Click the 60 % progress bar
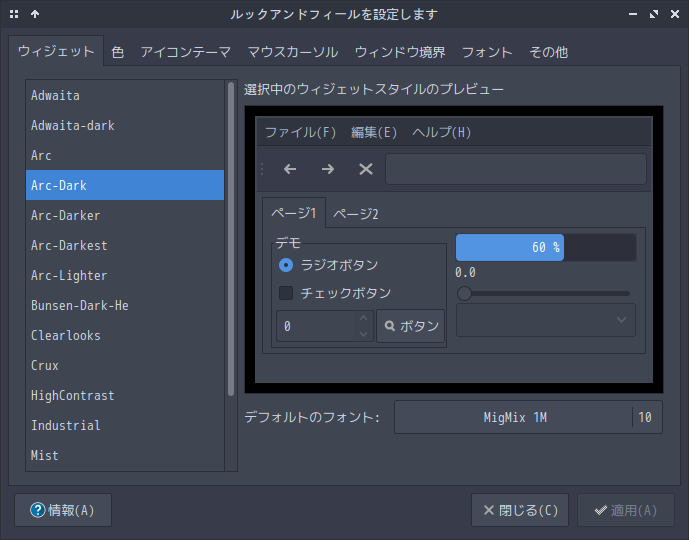689x540 pixels. [x=546, y=247]
